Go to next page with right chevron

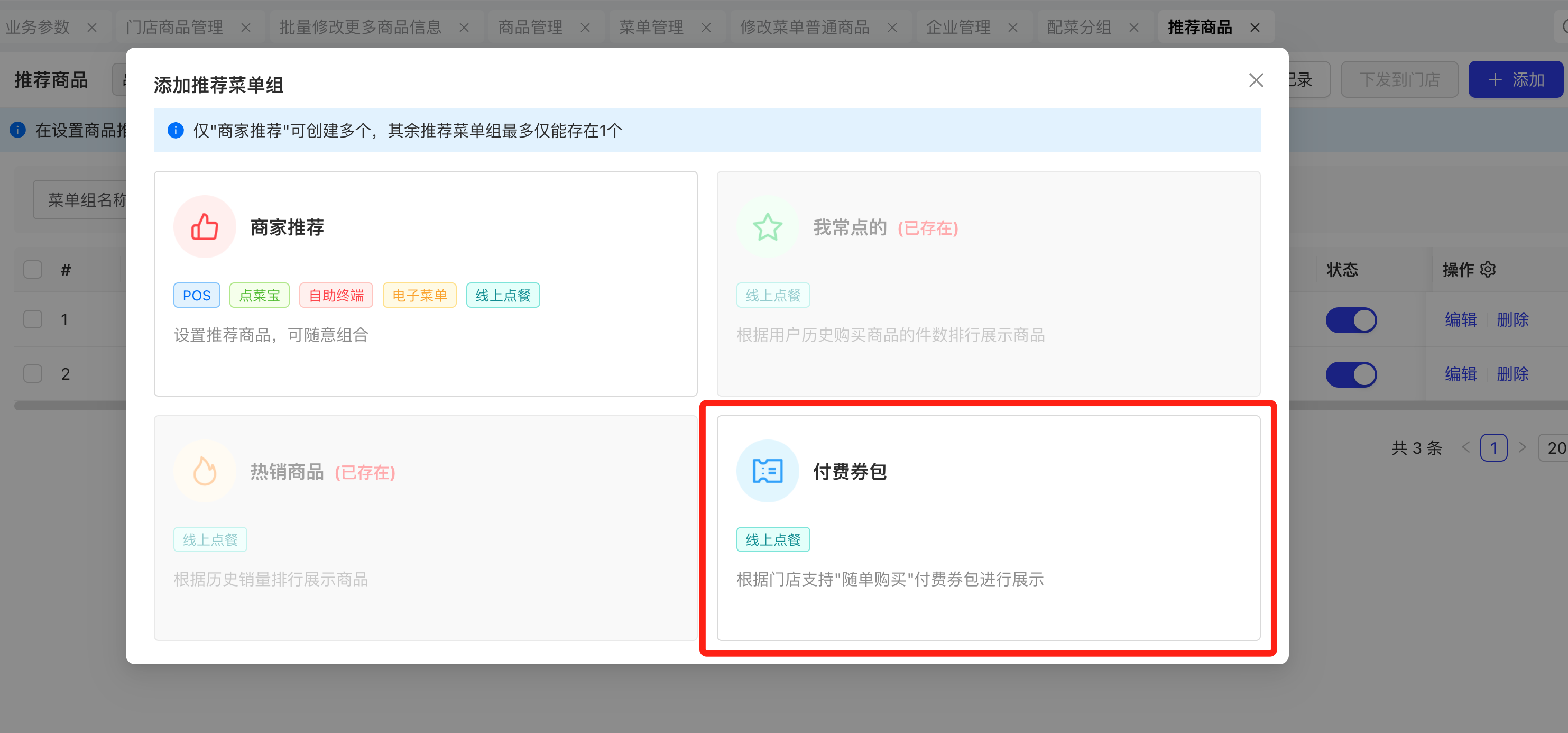click(x=1521, y=447)
